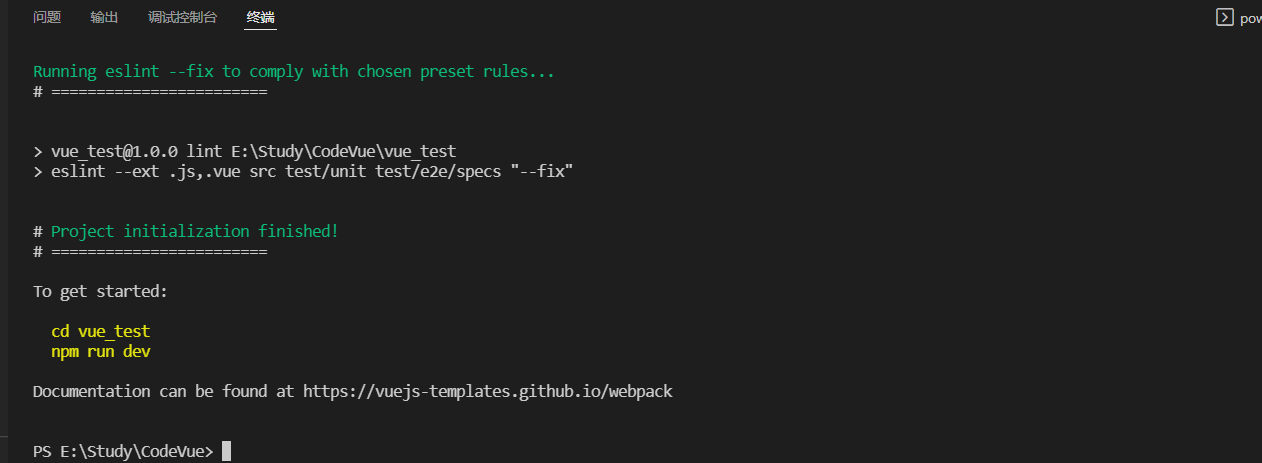
Task: Click the PowerShell terminal shell icon
Action: 1224,17
